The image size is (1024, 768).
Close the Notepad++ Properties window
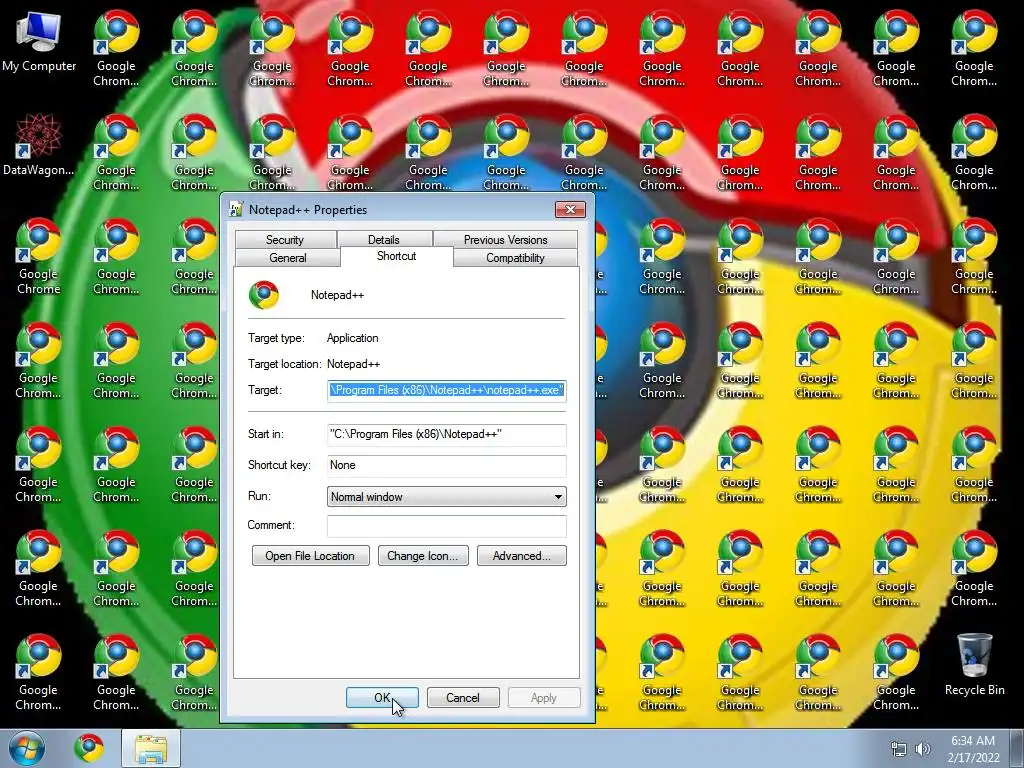tap(570, 210)
